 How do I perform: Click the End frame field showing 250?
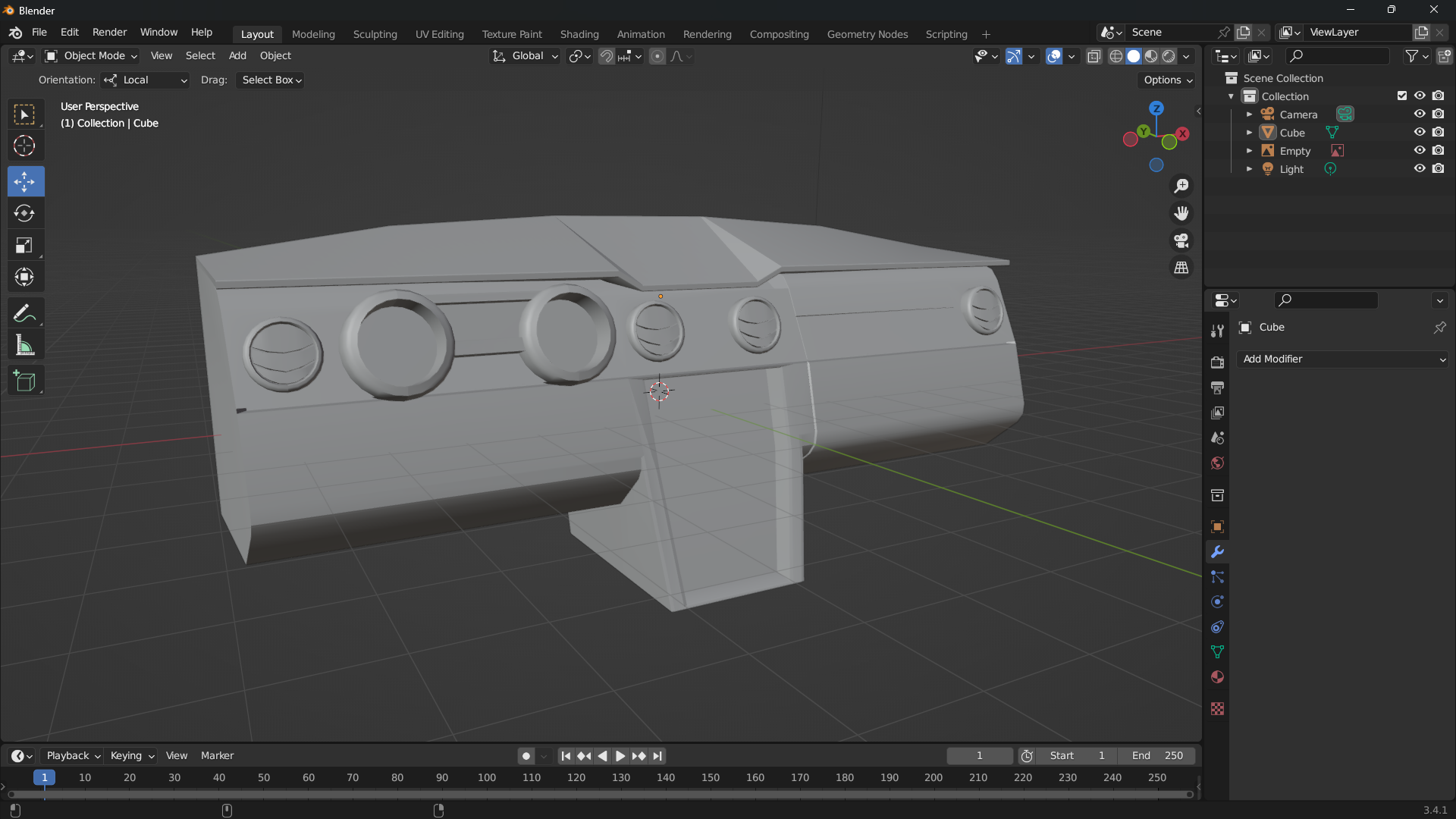point(1157,756)
